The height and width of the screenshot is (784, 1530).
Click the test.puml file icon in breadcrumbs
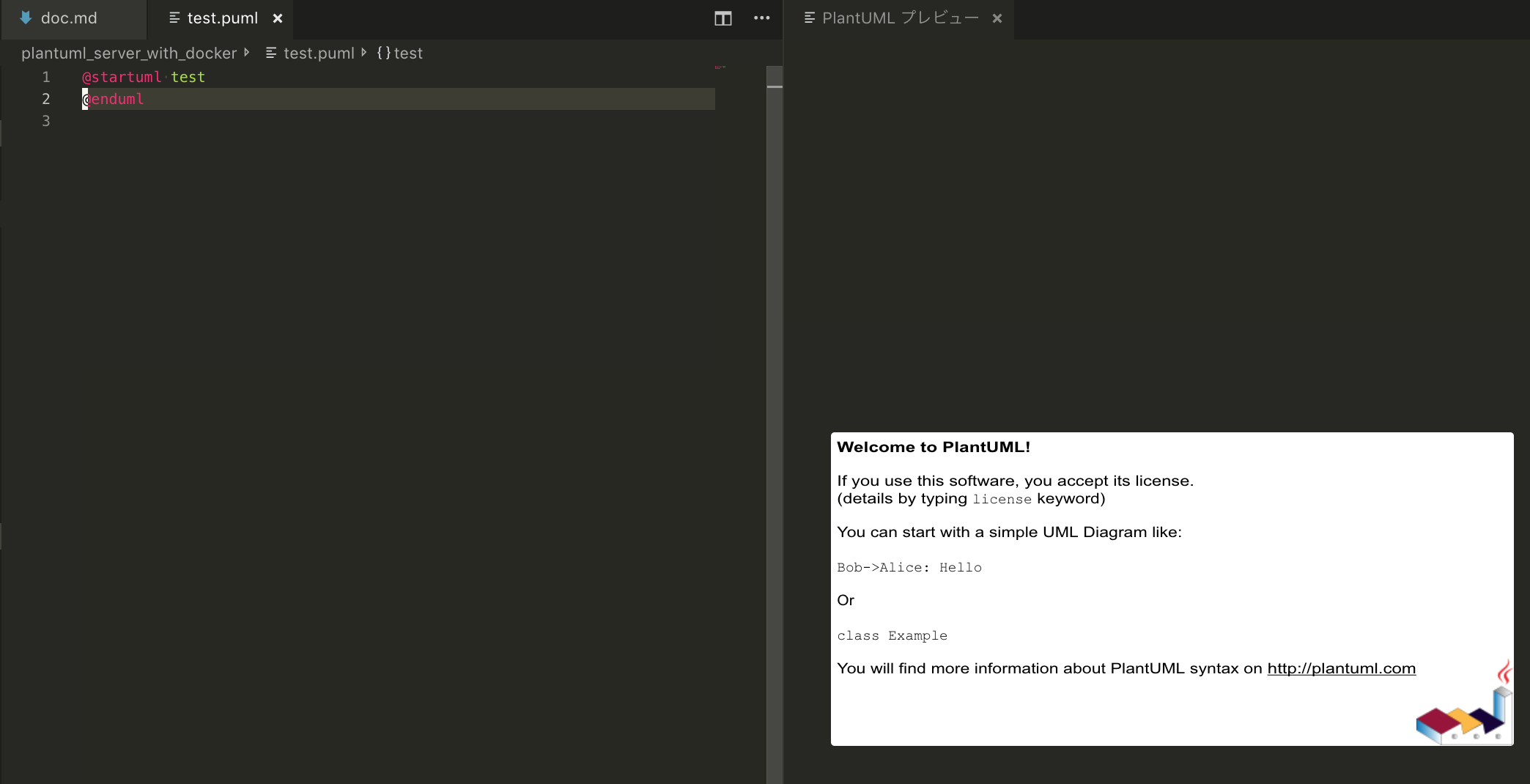point(270,53)
